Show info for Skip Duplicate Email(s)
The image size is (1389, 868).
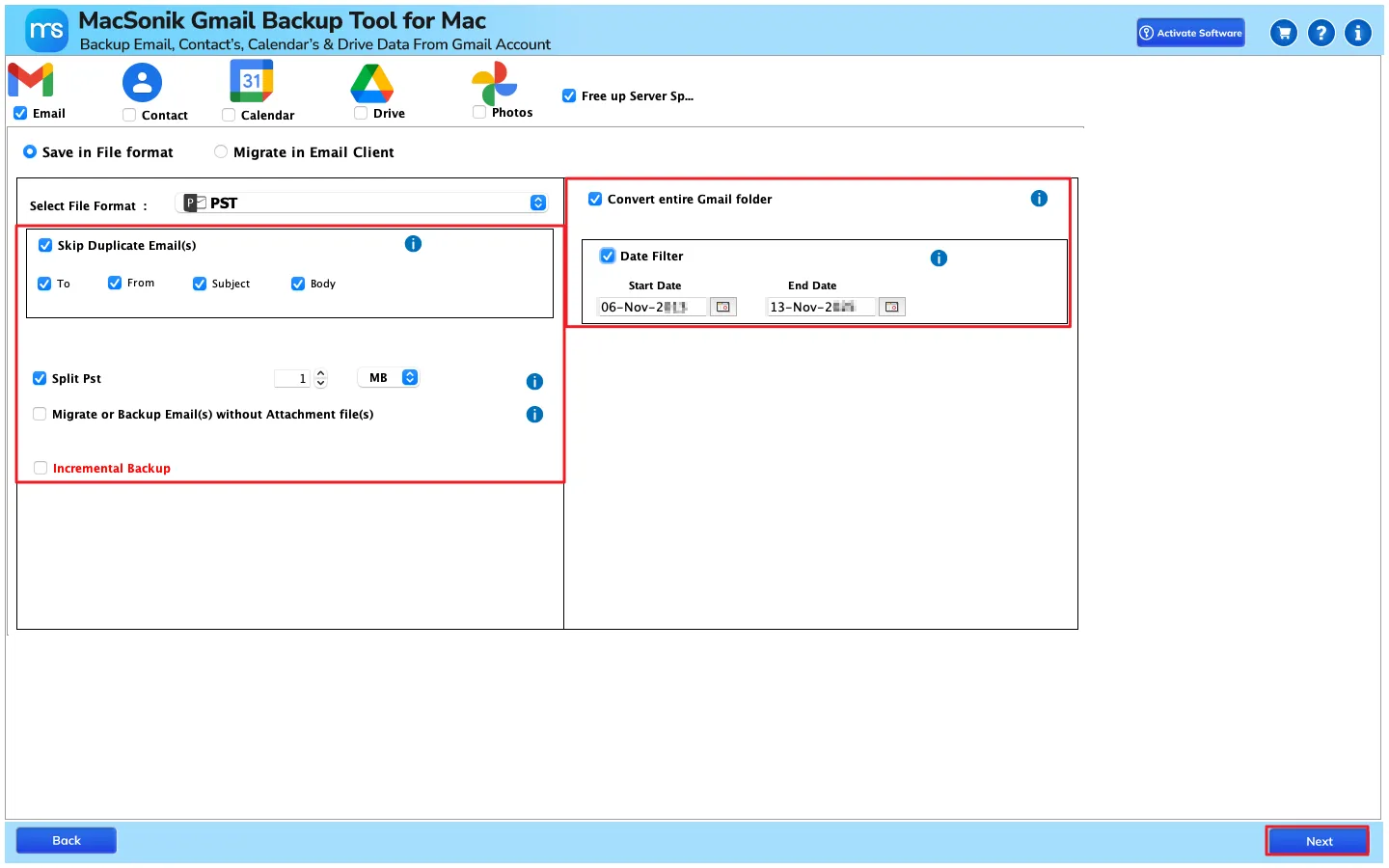[x=413, y=244]
